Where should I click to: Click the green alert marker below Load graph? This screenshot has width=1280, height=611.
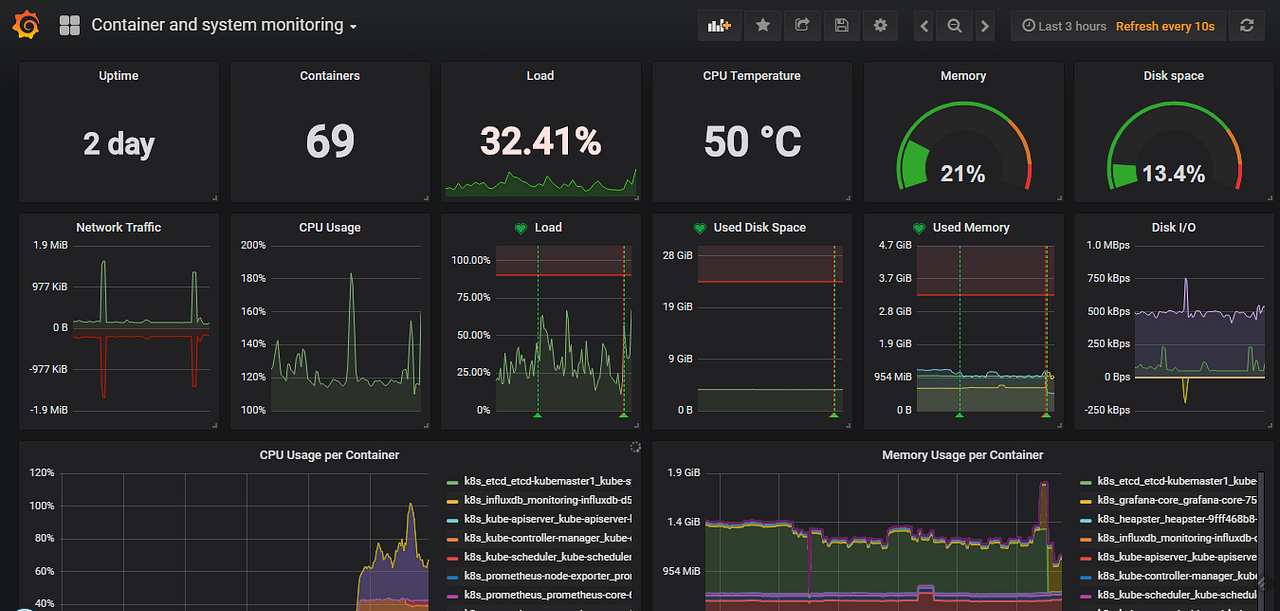point(537,414)
